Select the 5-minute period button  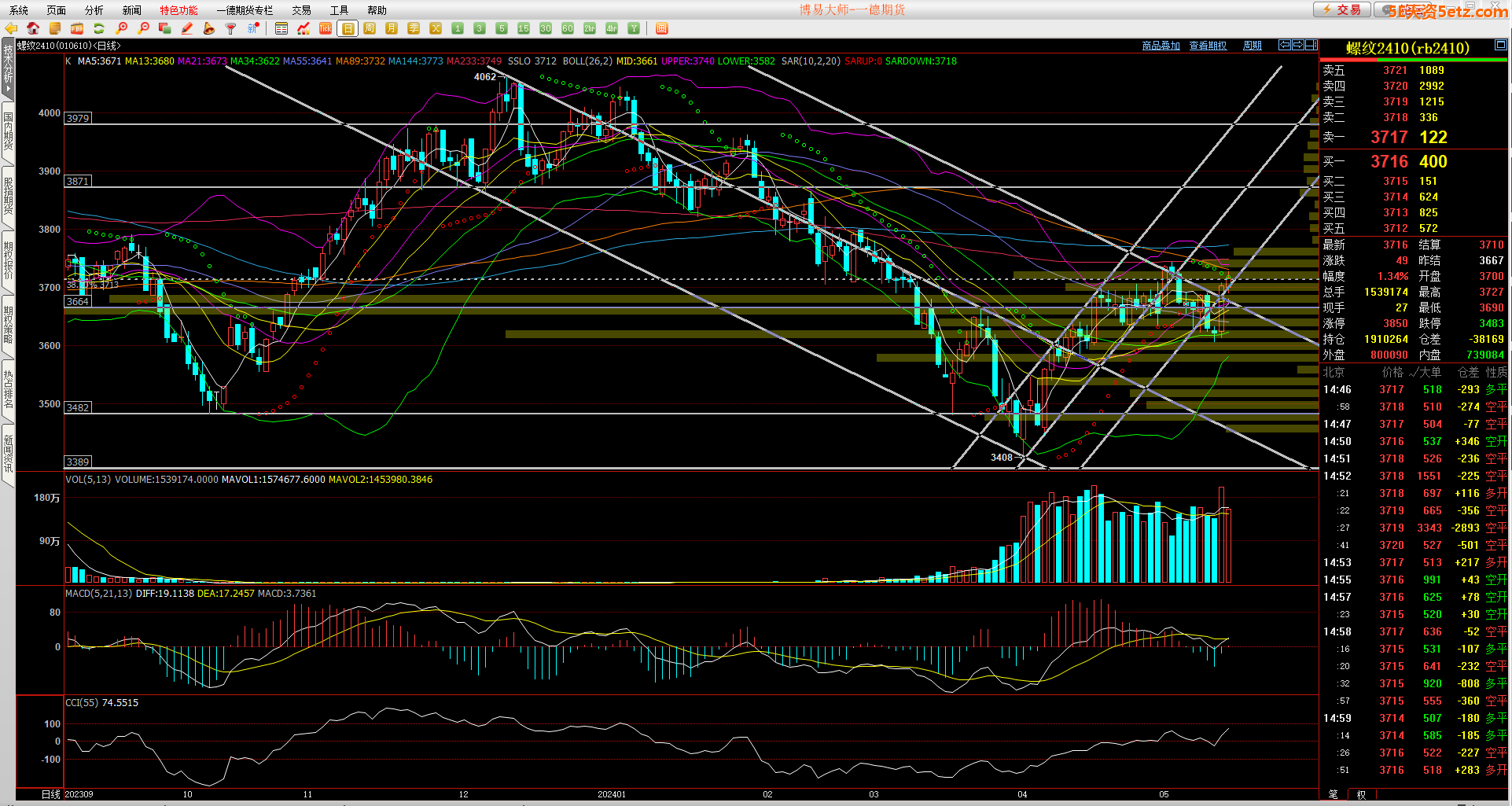[502, 28]
